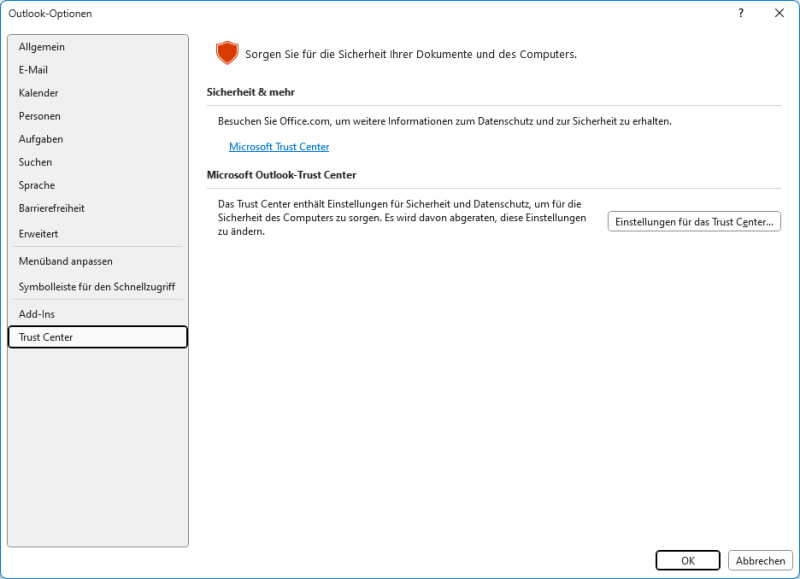Open the Microsoft Trust Center link
The width and height of the screenshot is (800, 579).
[279, 147]
